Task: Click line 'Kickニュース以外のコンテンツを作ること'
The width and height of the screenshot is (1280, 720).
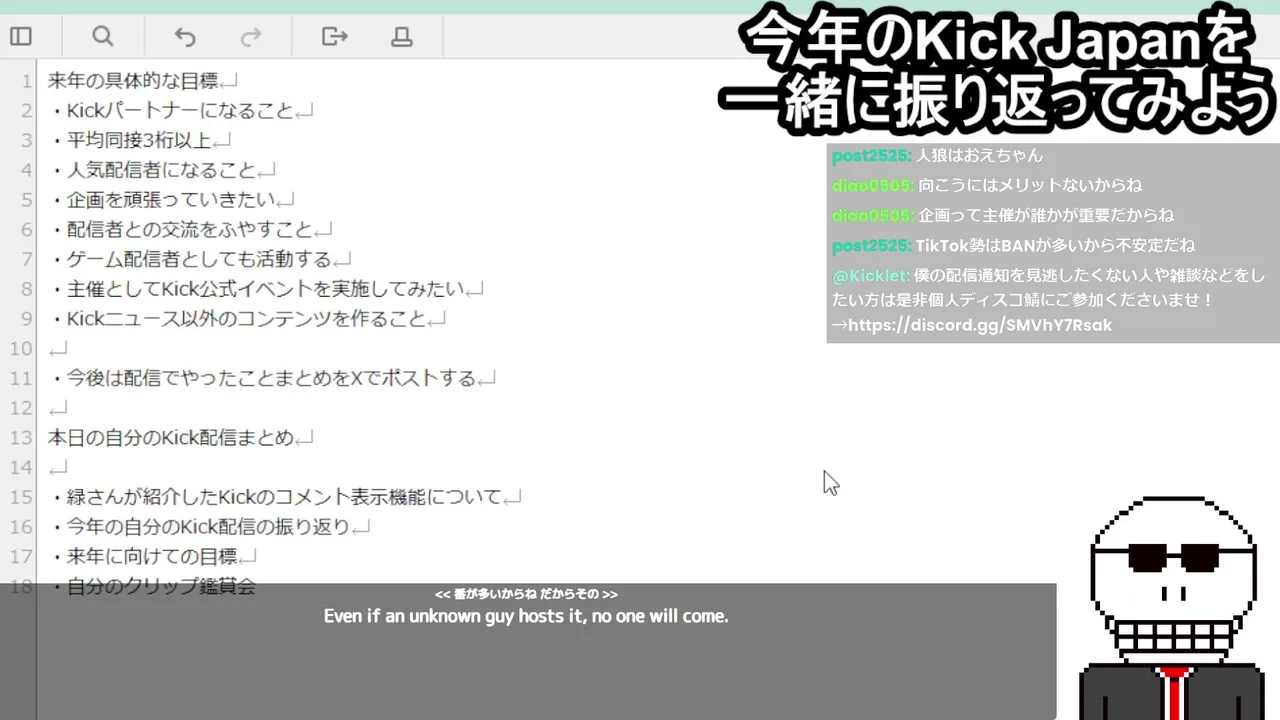Action: tap(237, 319)
